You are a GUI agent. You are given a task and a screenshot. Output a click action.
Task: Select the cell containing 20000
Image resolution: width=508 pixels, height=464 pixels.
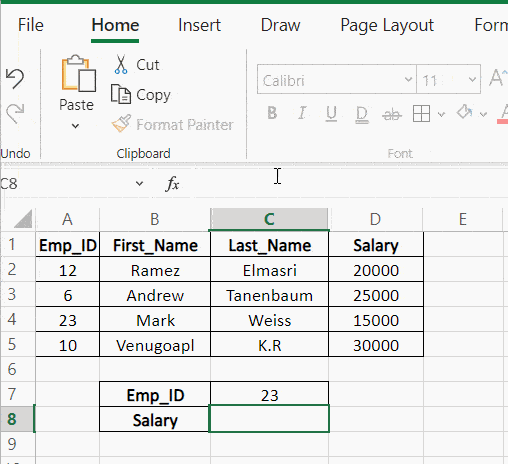point(376,270)
